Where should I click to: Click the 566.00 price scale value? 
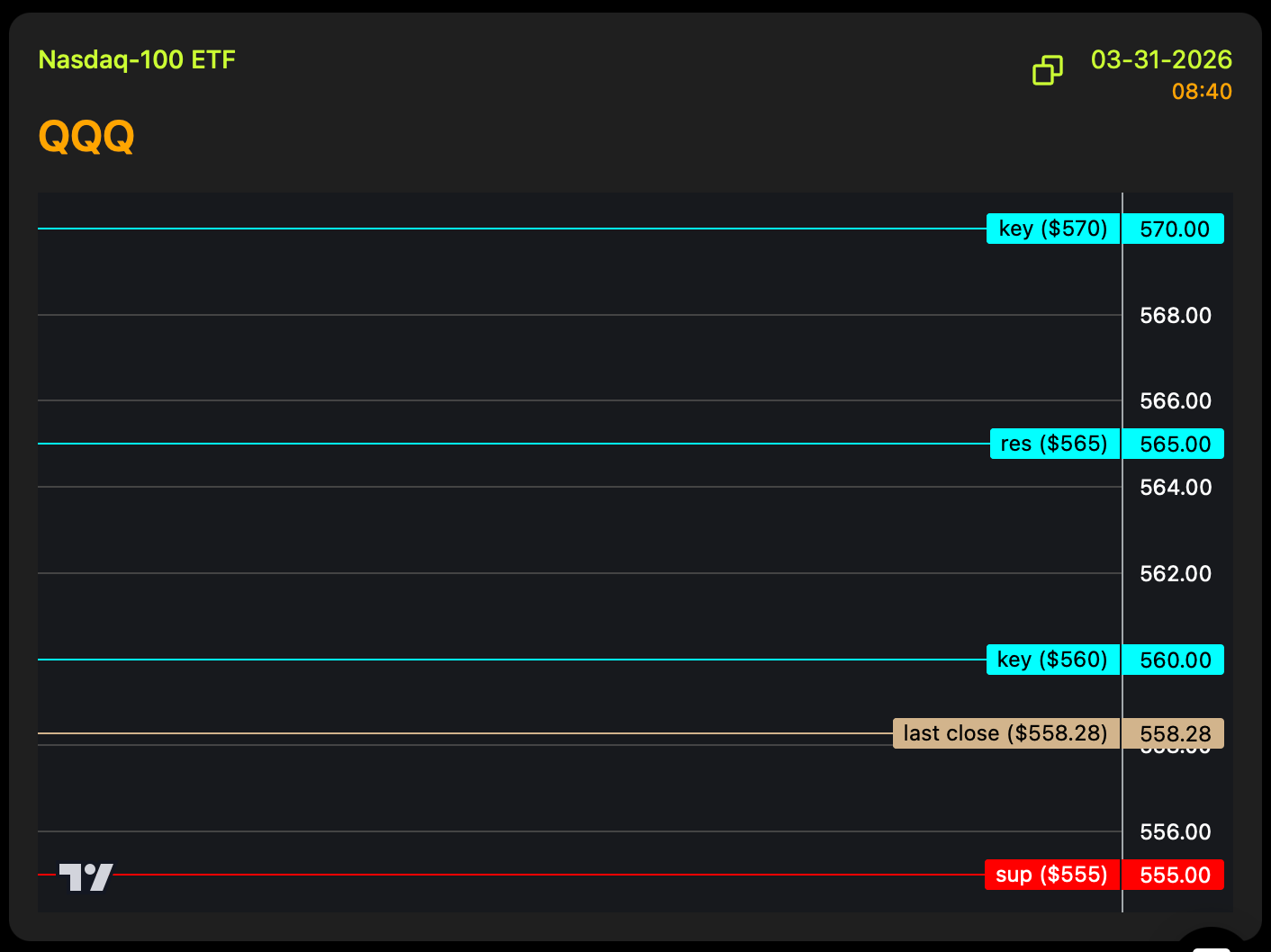pos(1175,401)
